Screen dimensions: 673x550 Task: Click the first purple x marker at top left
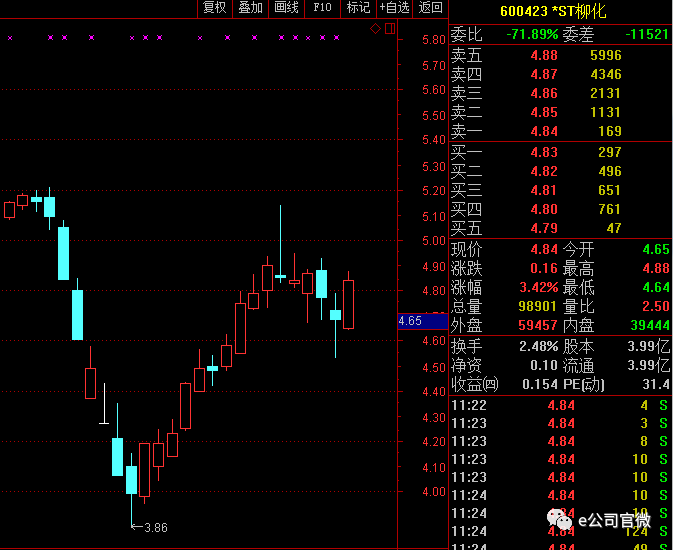9,38
